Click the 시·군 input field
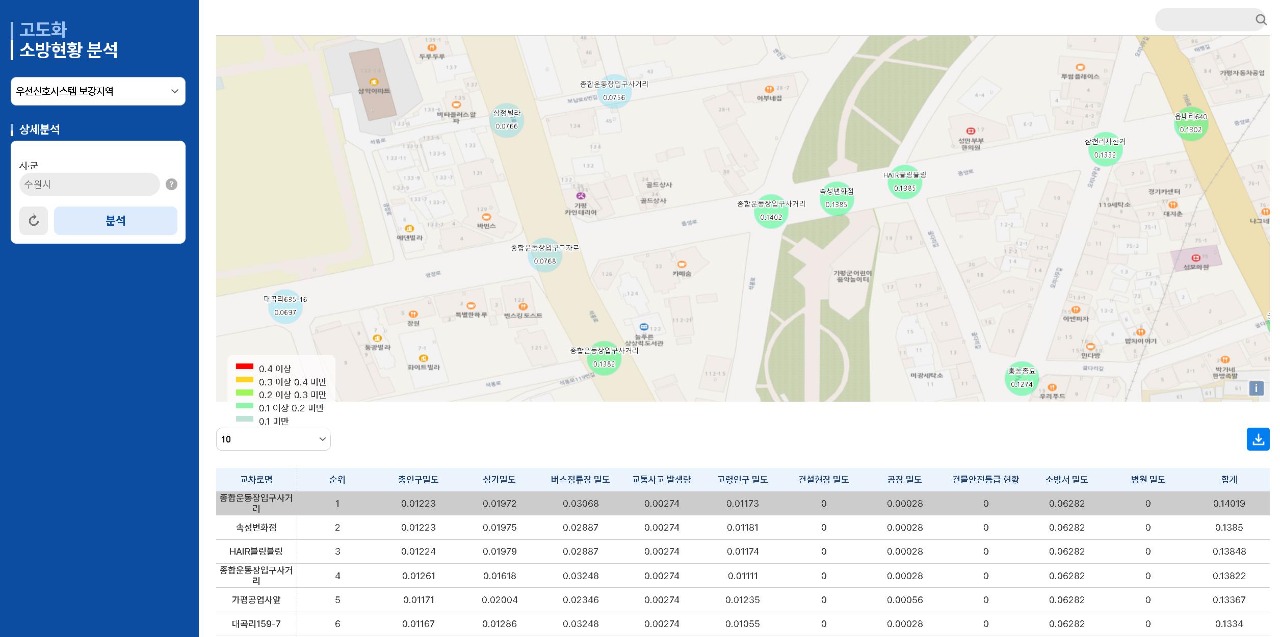Viewport: 1280px width, 637px height. coord(89,184)
